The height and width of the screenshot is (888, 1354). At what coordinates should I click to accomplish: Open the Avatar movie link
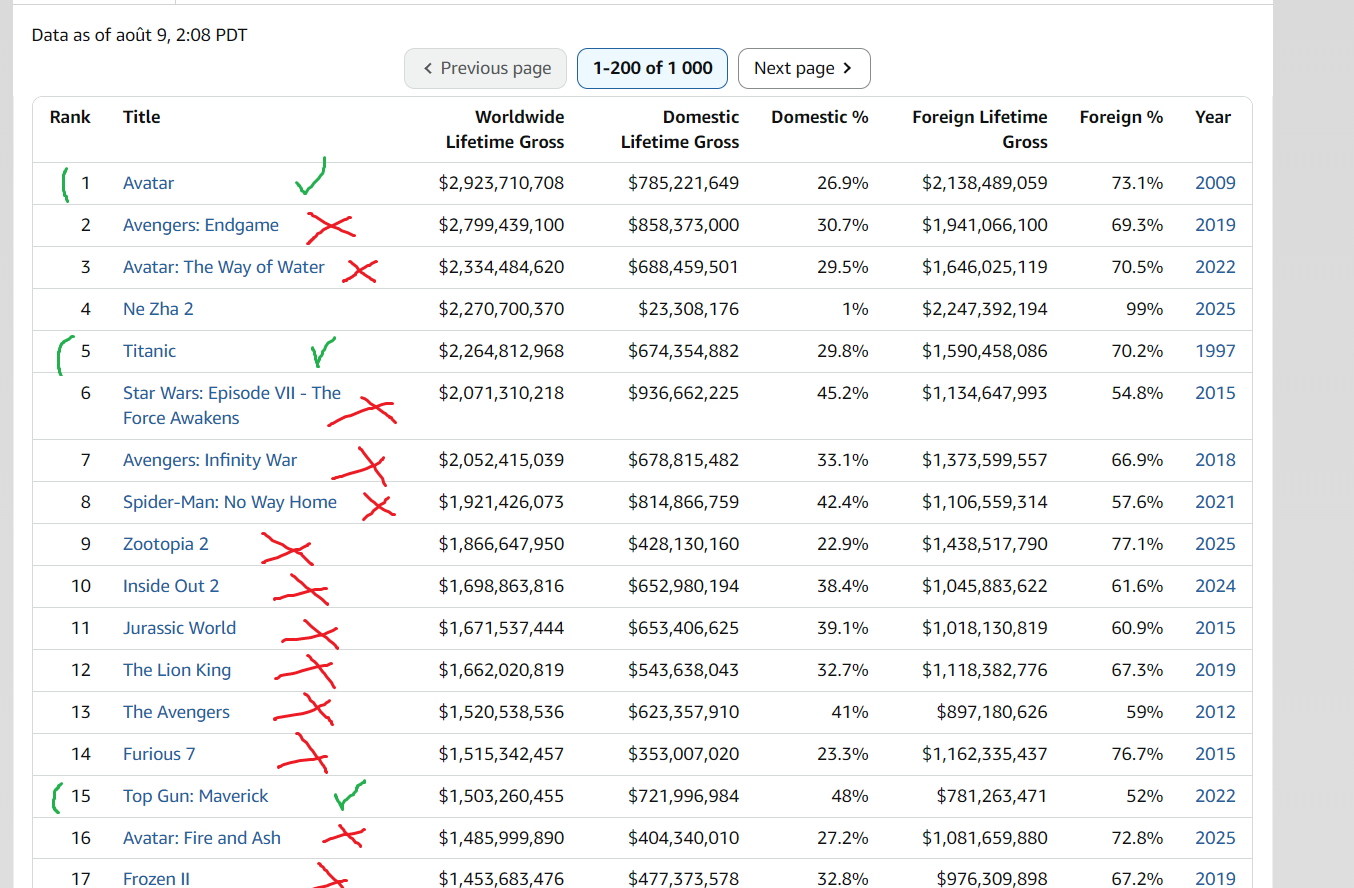point(148,183)
